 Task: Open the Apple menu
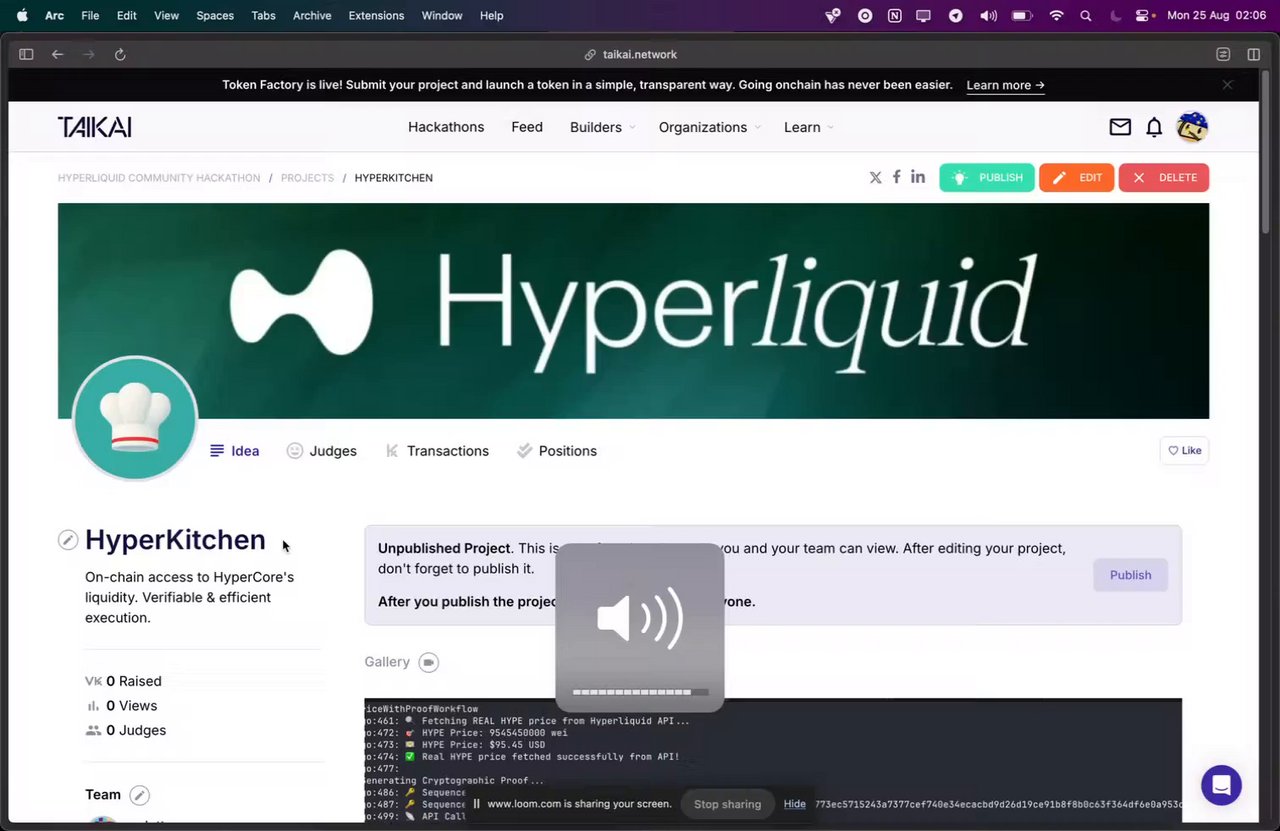point(22,15)
